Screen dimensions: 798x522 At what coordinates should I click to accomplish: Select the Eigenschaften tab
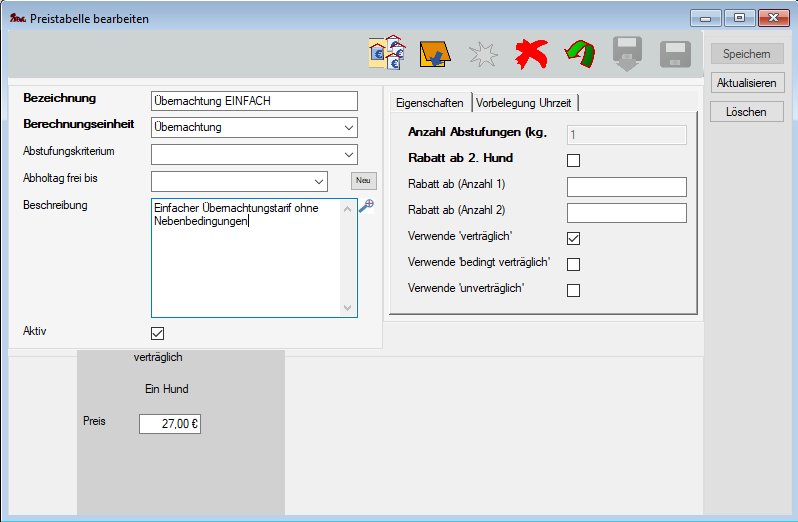(x=430, y=103)
